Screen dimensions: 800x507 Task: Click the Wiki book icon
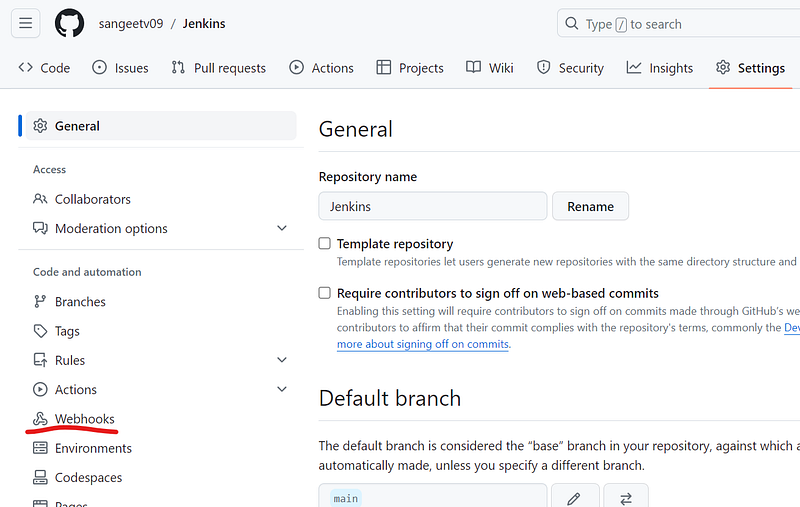coord(473,67)
